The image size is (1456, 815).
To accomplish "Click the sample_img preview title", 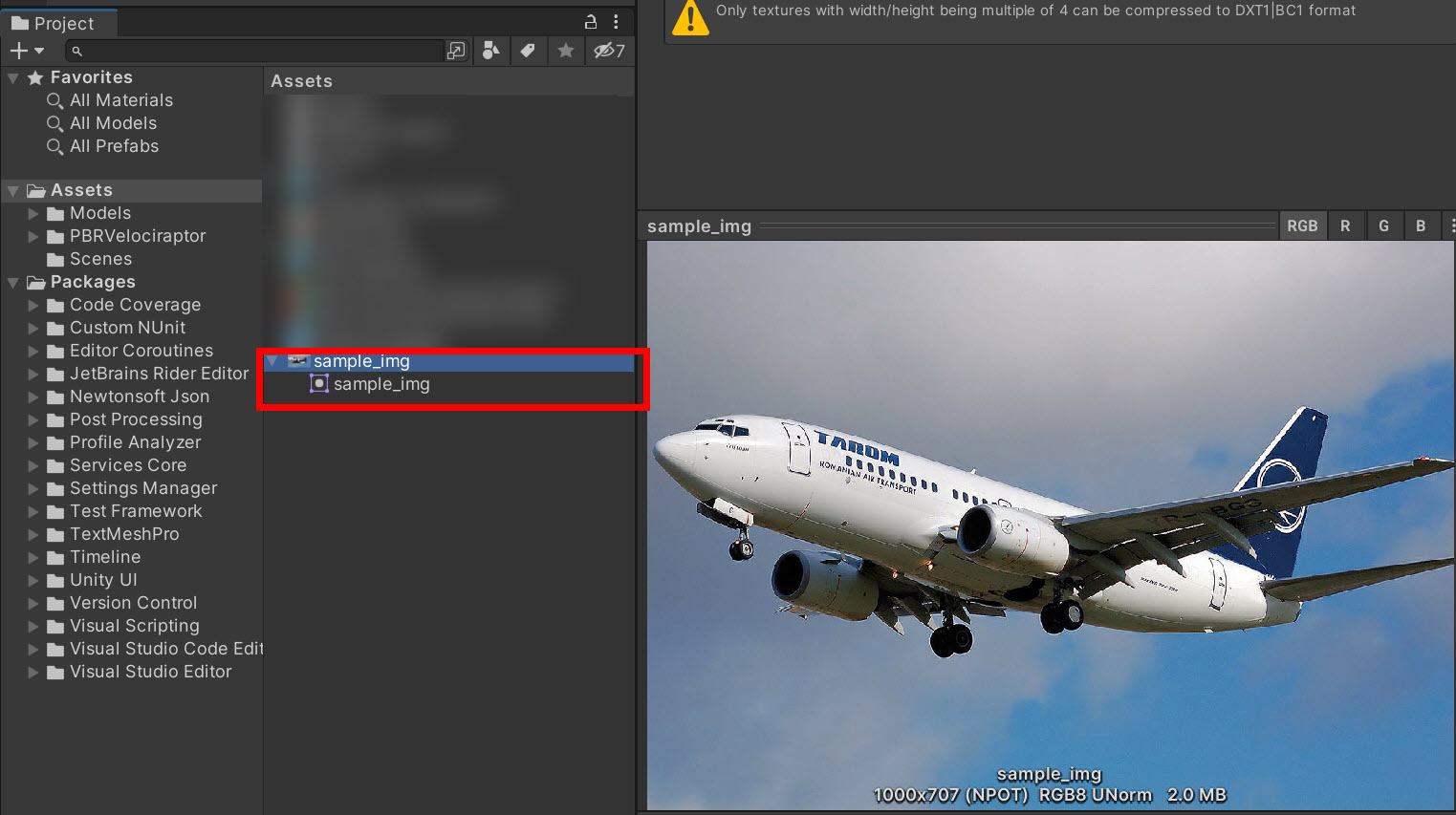I will pyautogui.click(x=699, y=226).
